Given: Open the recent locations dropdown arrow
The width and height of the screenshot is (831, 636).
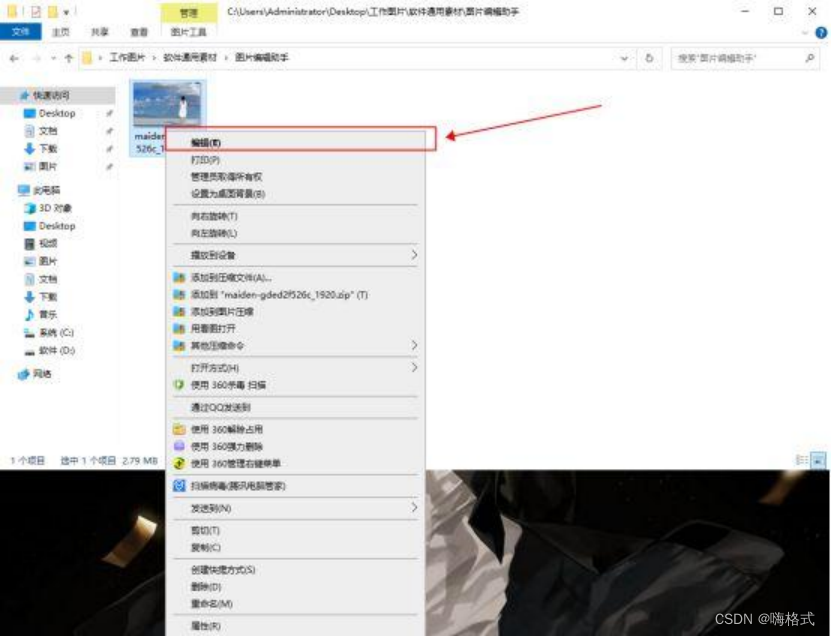Looking at the screenshot, I should pos(53,58).
